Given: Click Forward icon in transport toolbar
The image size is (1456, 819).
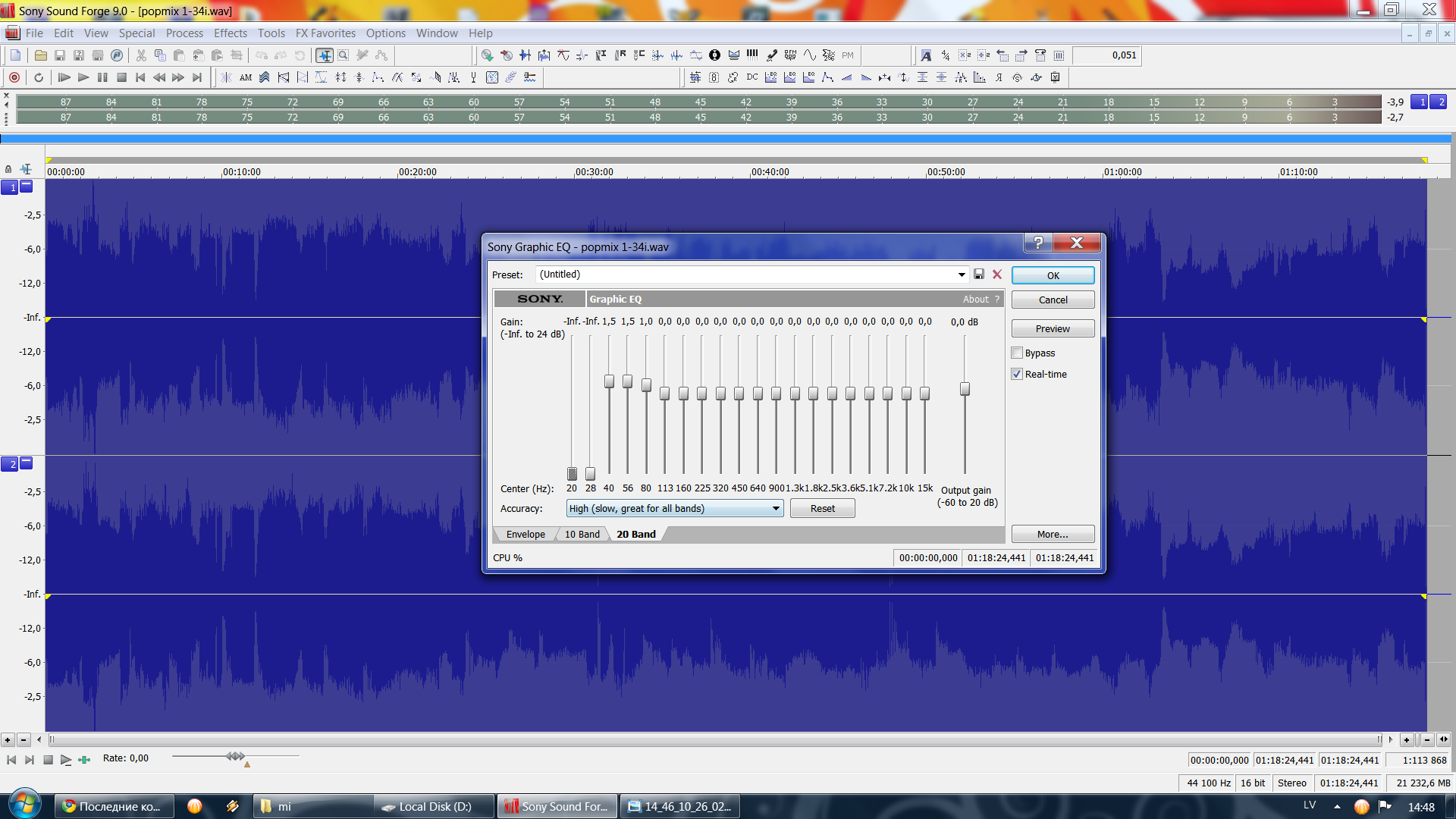Looking at the screenshot, I should pyautogui.click(x=178, y=77).
